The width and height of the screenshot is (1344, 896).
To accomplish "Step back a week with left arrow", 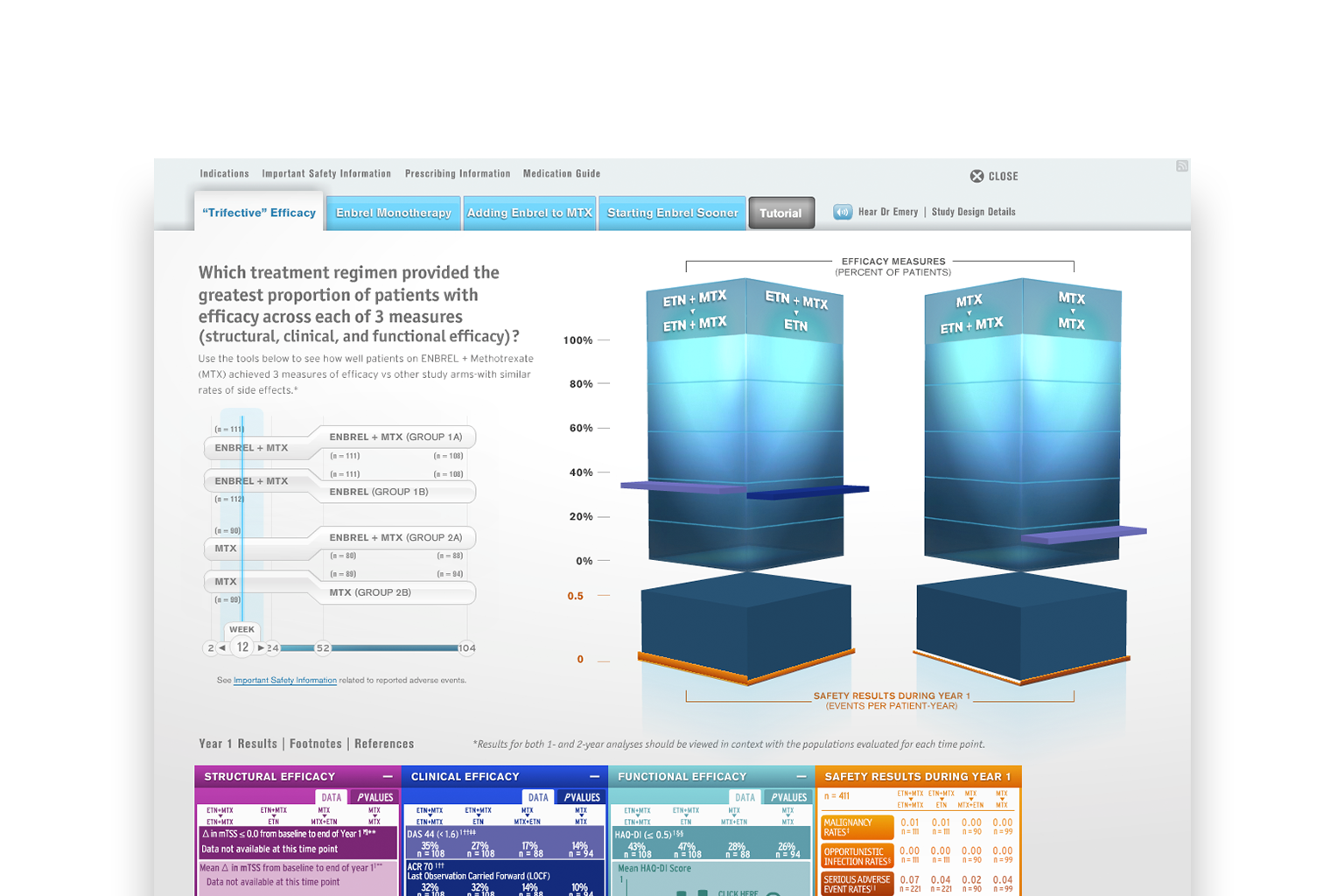I will pyautogui.click(x=222, y=648).
